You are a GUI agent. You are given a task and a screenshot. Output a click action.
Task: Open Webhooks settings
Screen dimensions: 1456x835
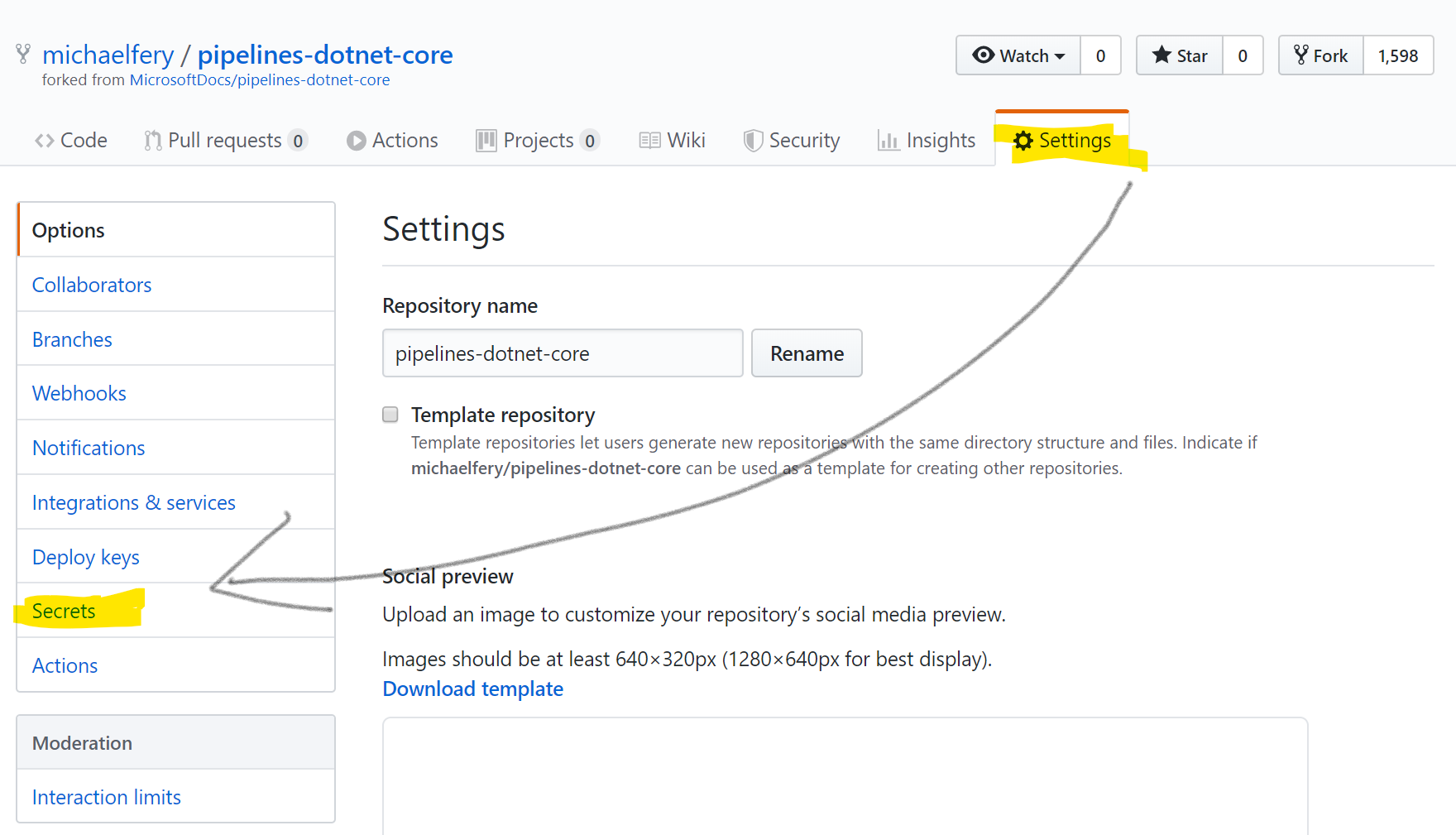click(x=176, y=393)
